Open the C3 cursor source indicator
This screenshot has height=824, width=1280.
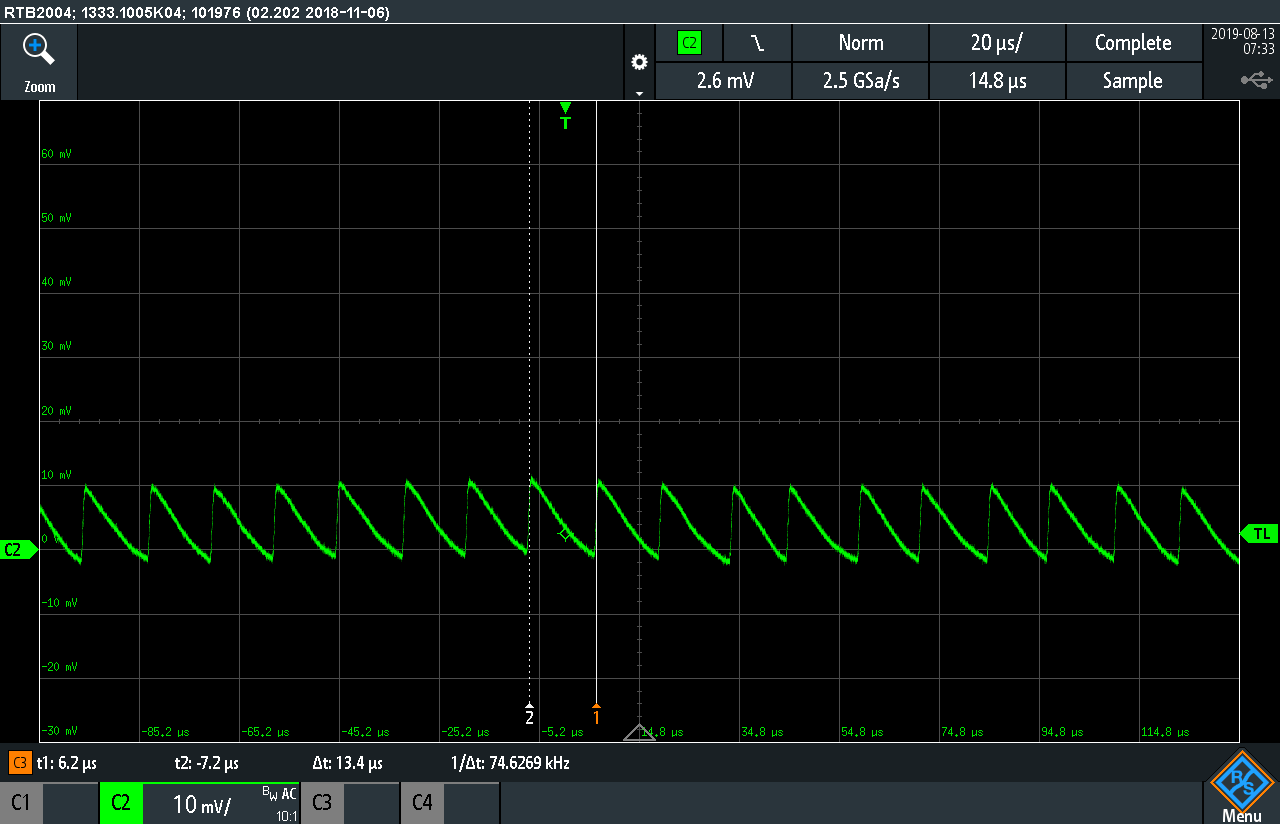tap(19, 763)
